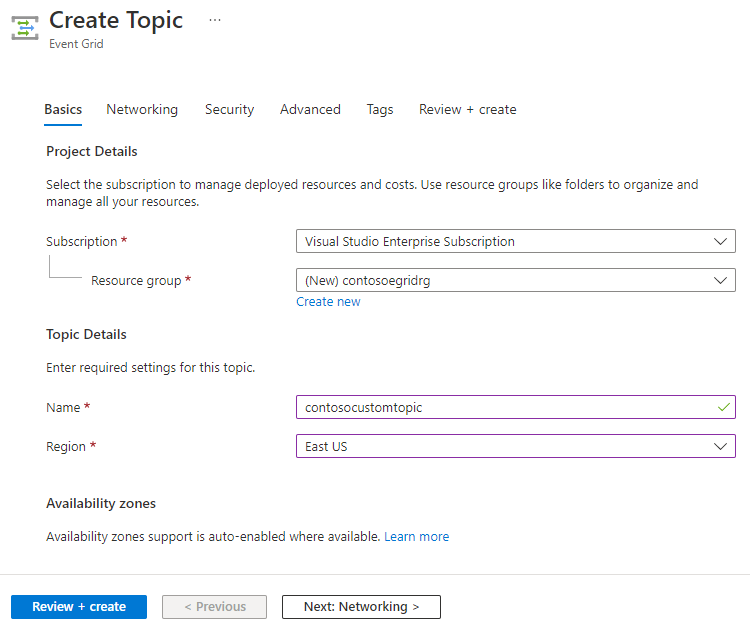The image size is (750, 639).
Task: Open the ellipsis more options menu
Action: point(215,20)
